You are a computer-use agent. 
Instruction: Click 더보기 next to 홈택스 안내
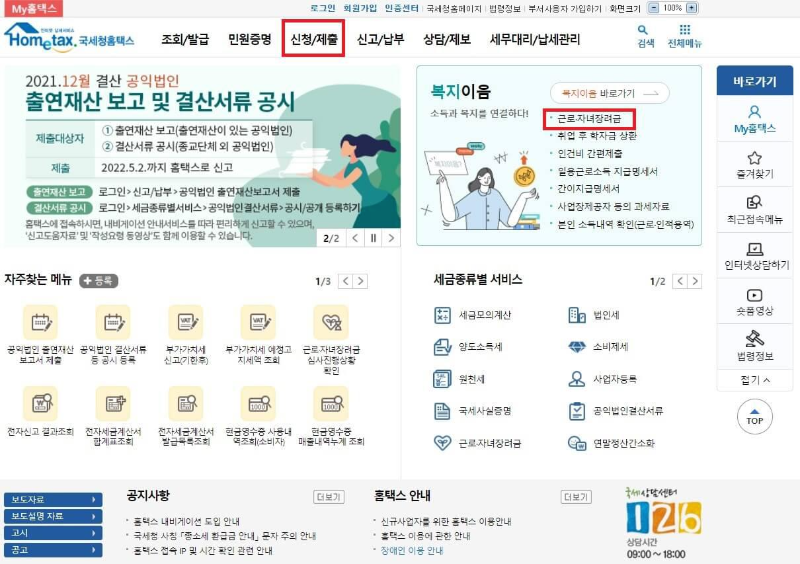[x=576, y=497]
